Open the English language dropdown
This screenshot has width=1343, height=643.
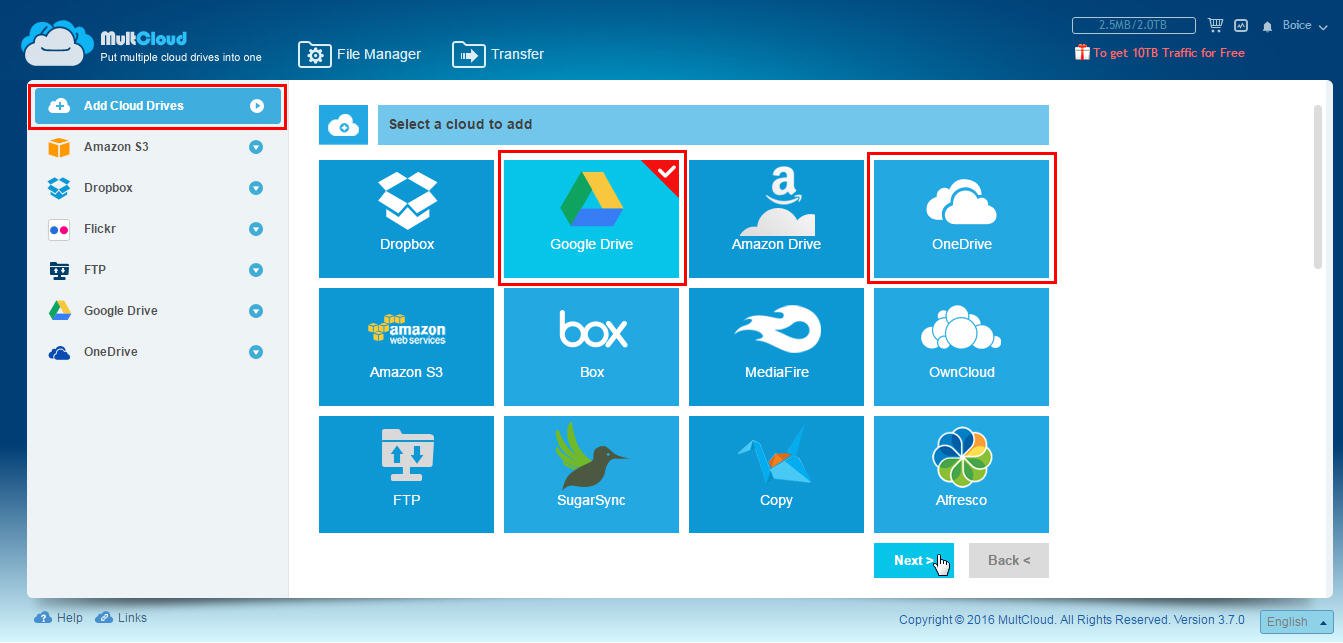1296,622
